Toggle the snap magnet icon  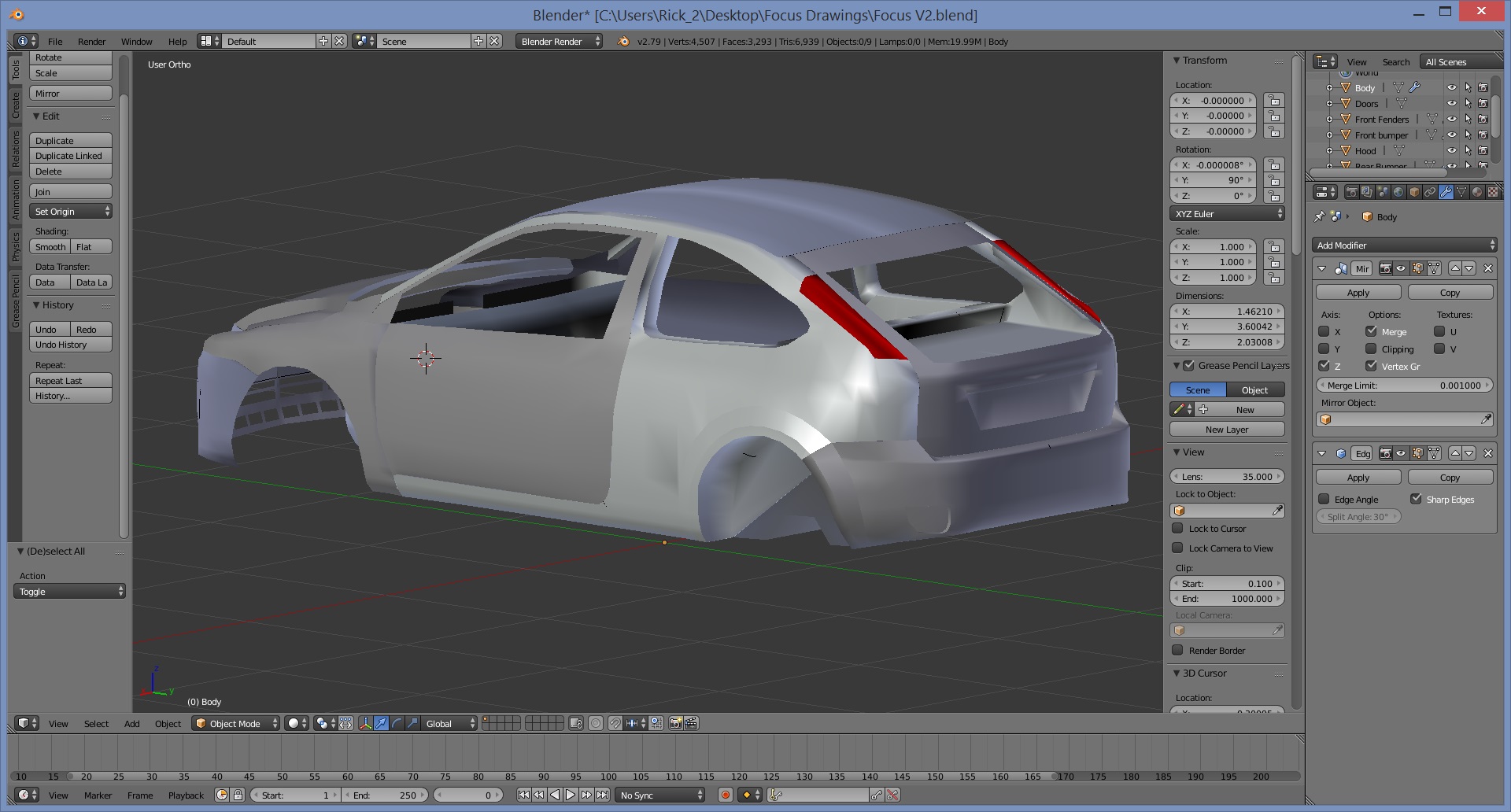[615, 723]
